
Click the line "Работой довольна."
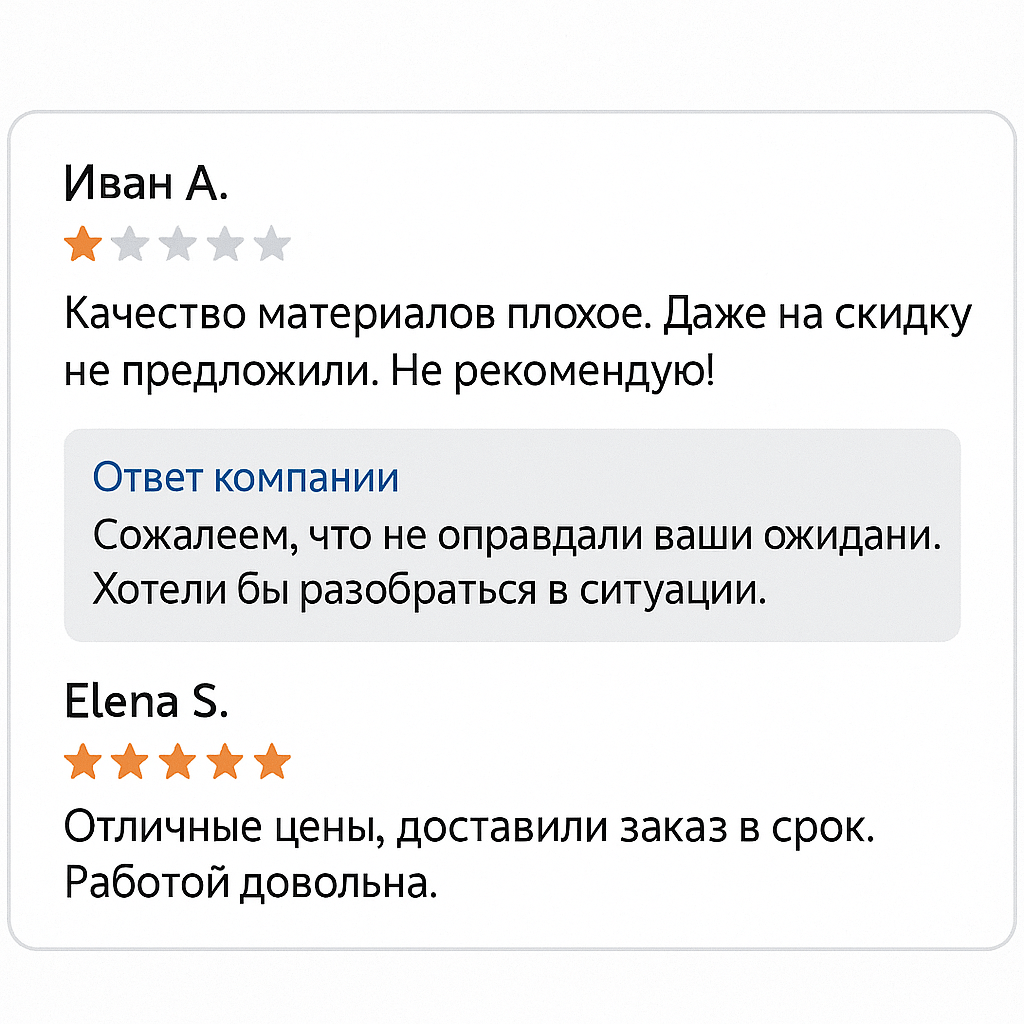251,883
